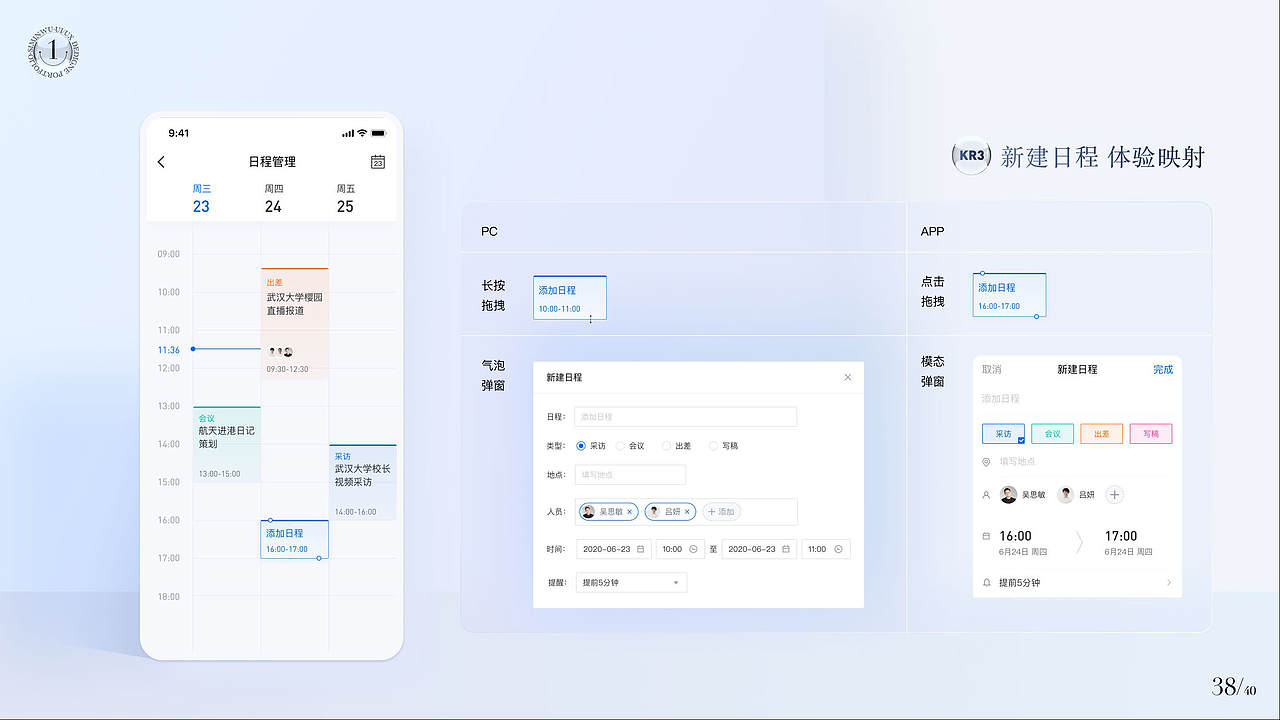Close the 新建日程 PC dialog
Screen dimensions: 1280x720
click(848, 377)
